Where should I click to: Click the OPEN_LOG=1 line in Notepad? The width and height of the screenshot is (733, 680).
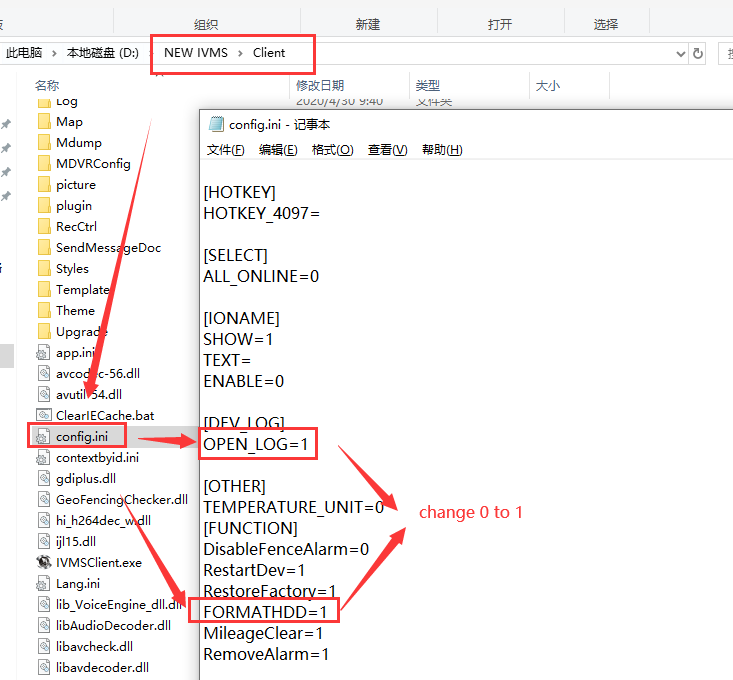tap(256, 444)
